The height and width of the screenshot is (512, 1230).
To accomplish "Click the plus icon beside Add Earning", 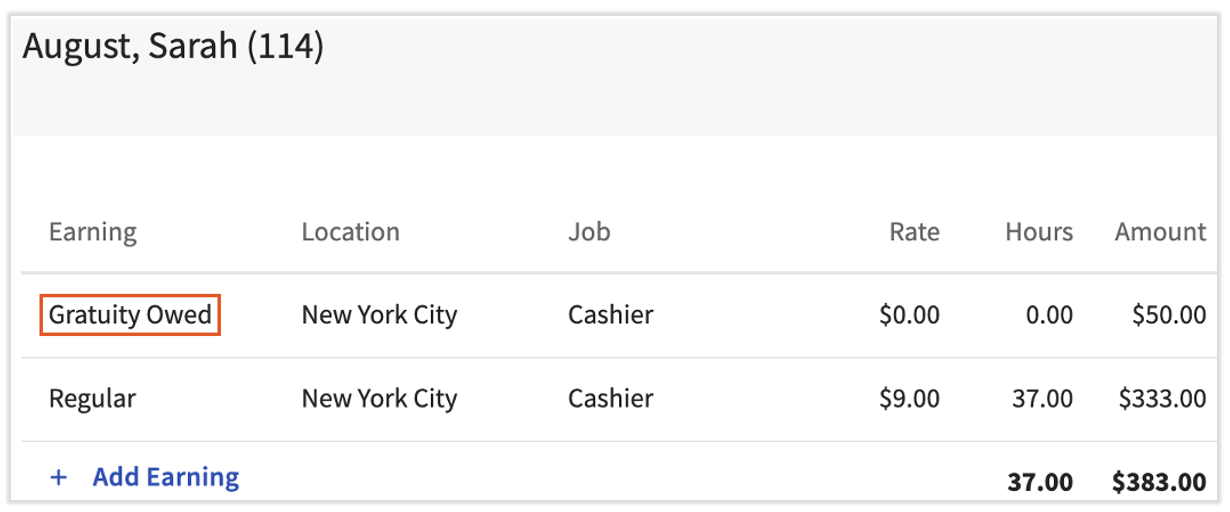I will (x=58, y=478).
